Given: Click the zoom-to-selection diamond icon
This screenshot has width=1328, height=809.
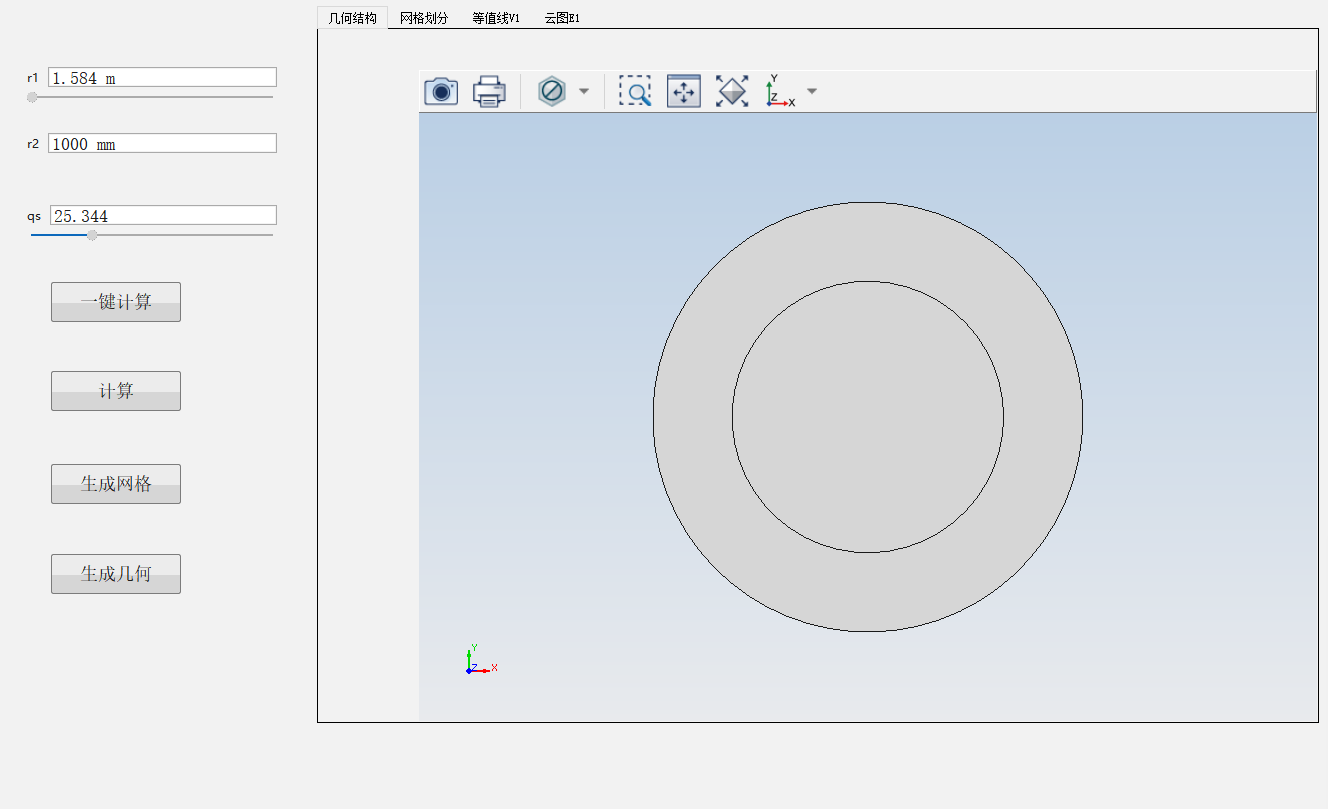Looking at the screenshot, I should coord(732,91).
